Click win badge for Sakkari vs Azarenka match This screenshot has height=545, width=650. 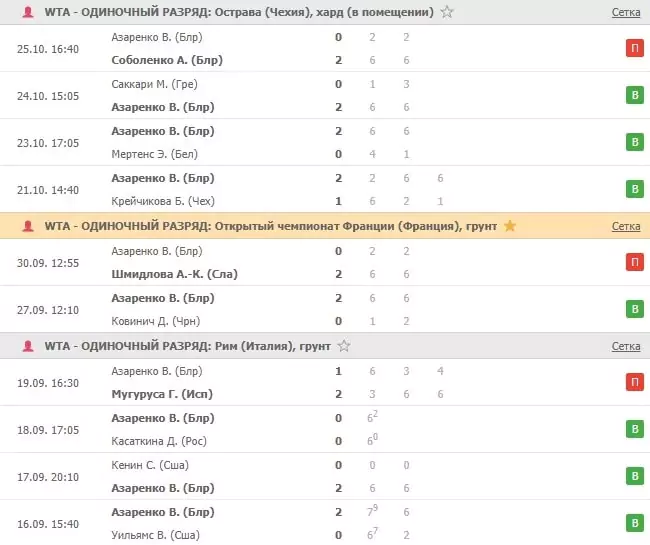tap(635, 95)
